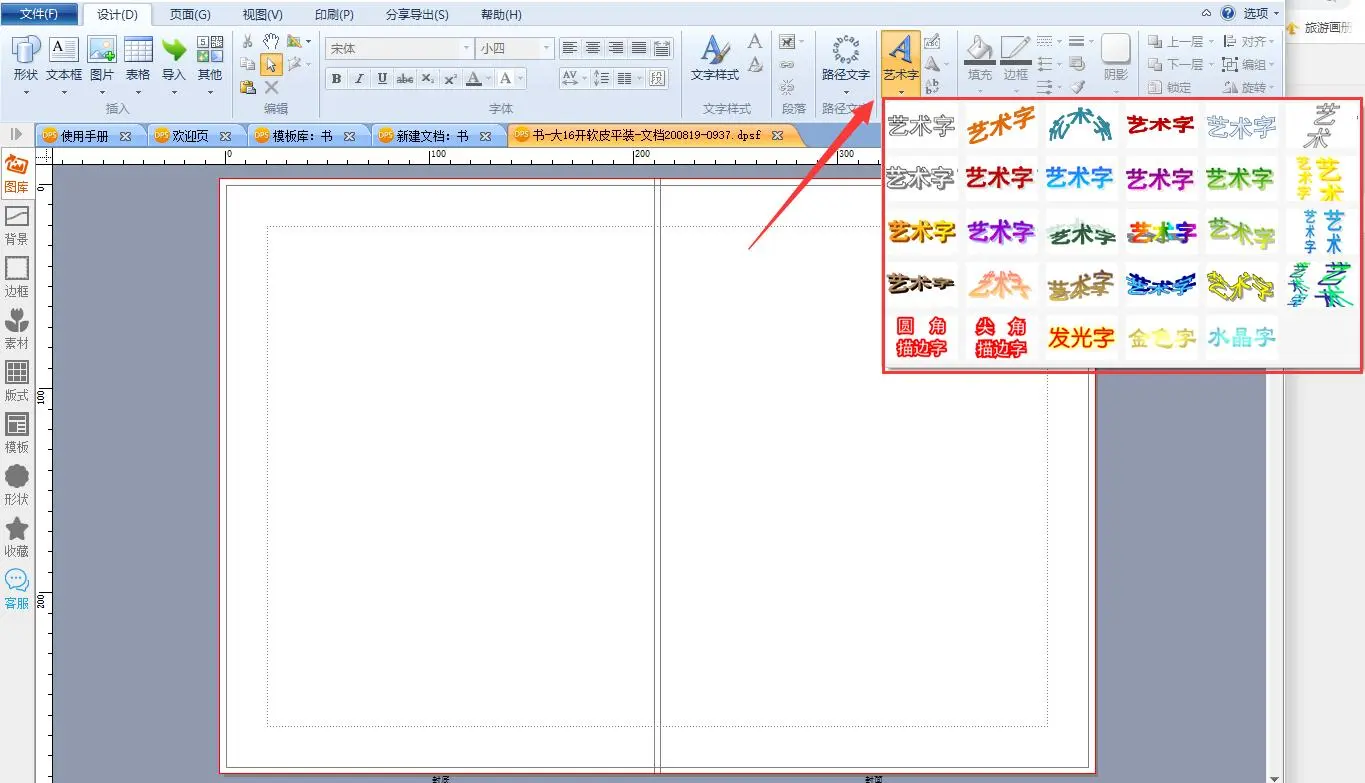Open 图库 gallery in left sidebar
The height and width of the screenshot is (783, 1365).
(x=17, y=174)
